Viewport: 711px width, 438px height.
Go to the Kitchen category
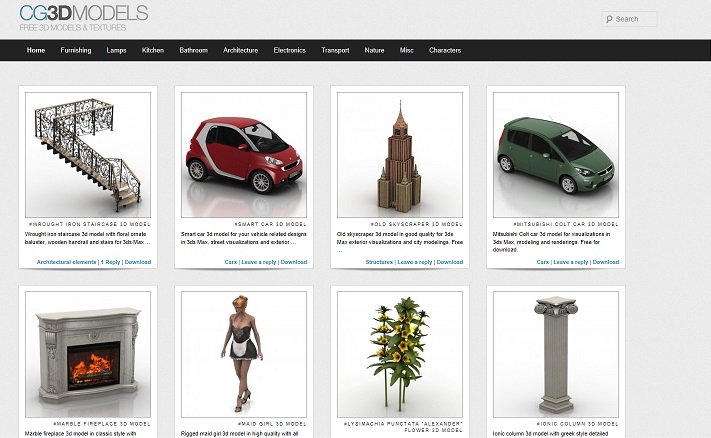tap(153, 50)
